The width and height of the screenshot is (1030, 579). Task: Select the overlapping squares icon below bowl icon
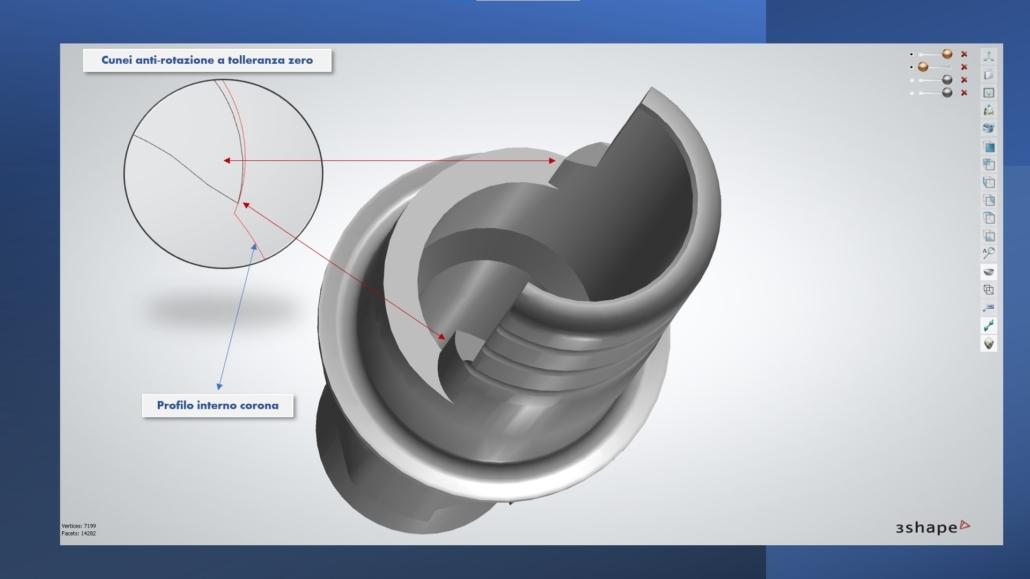point(988,289)
